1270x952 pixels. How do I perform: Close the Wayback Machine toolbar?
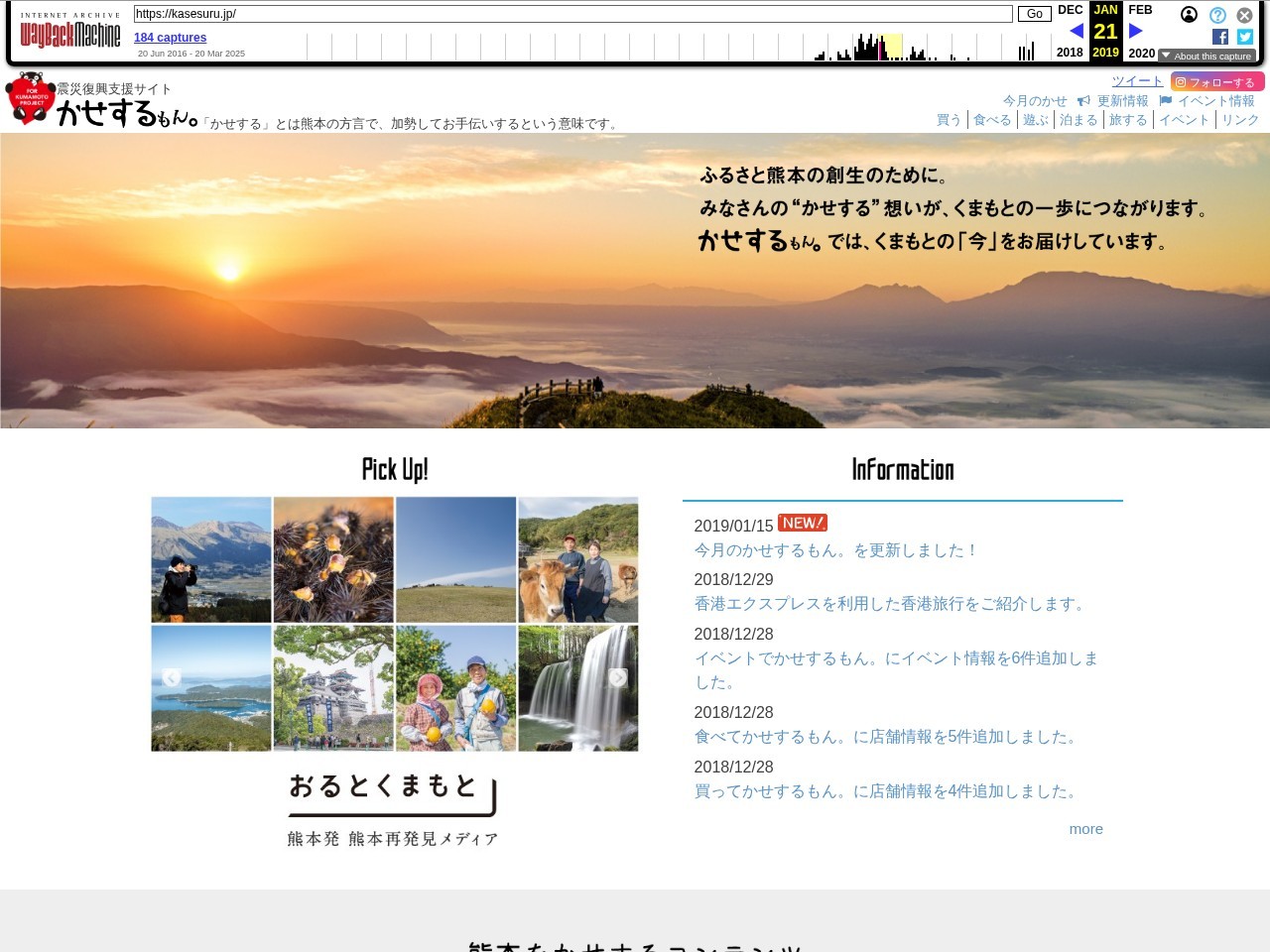pos(1244,15)
